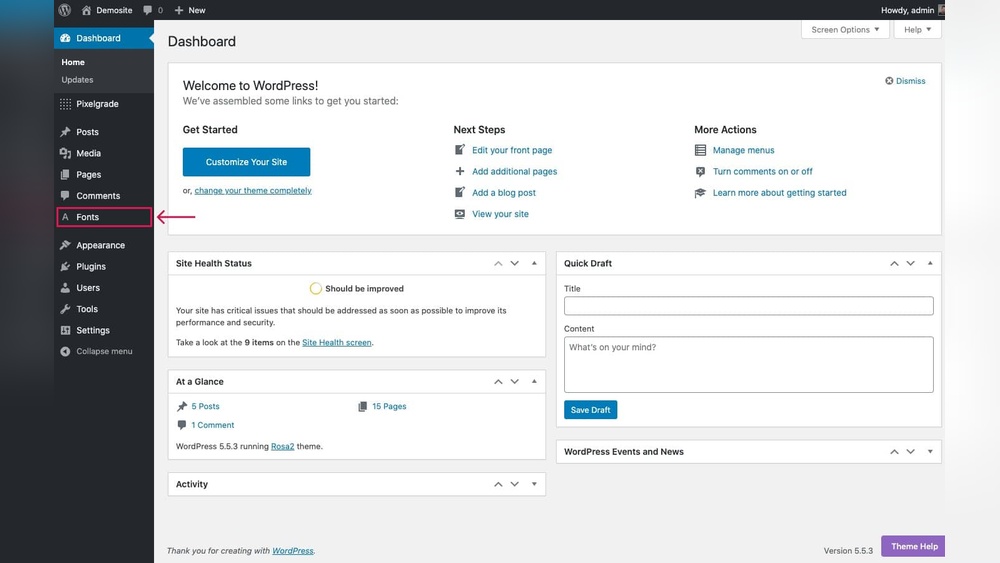Click the Fonts letter A icon

65,217
